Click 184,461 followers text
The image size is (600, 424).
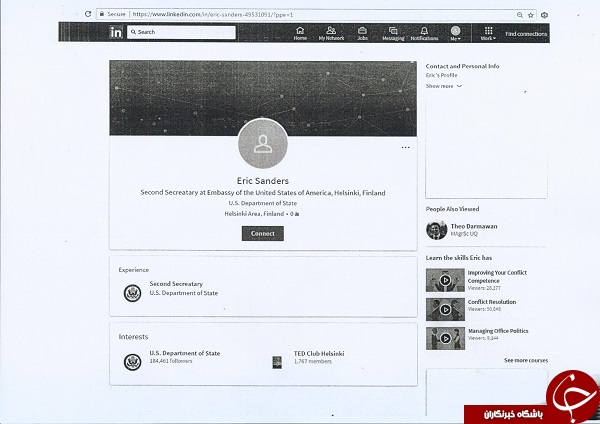pos(171,361)
